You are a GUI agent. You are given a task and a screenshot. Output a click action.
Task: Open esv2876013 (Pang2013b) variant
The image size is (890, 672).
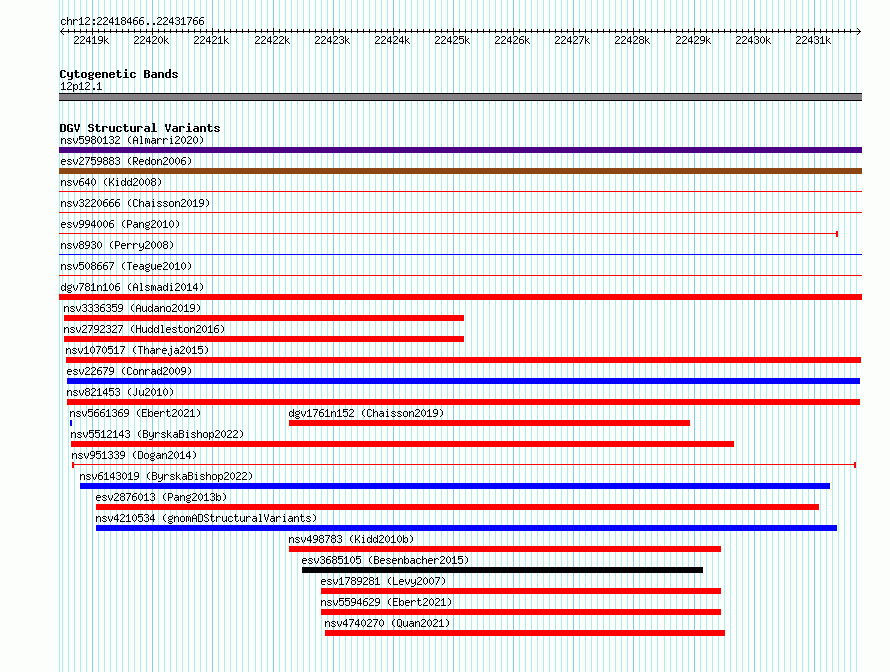click(161, 497)
